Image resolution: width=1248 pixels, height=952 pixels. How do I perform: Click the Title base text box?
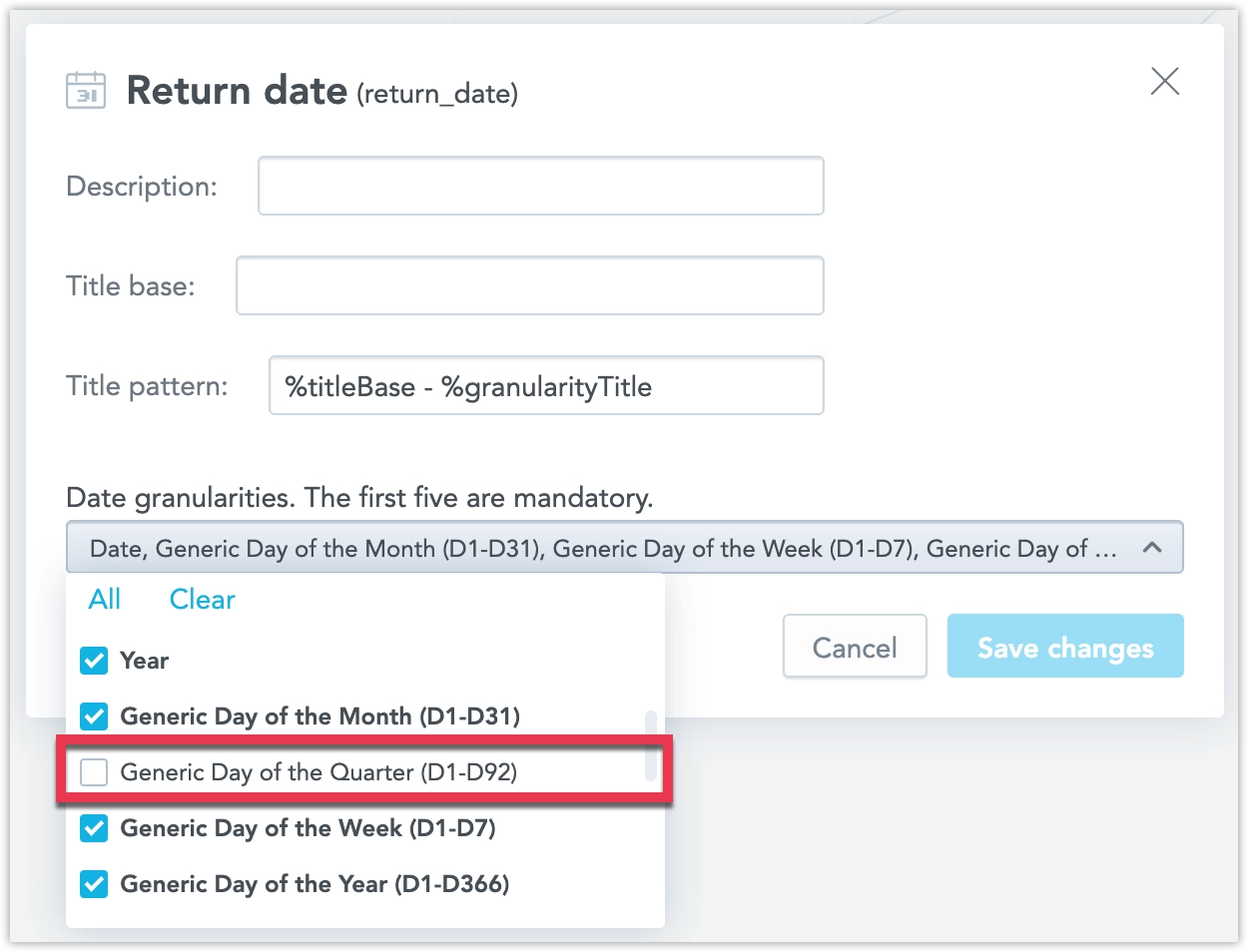[x=529, y=285]
